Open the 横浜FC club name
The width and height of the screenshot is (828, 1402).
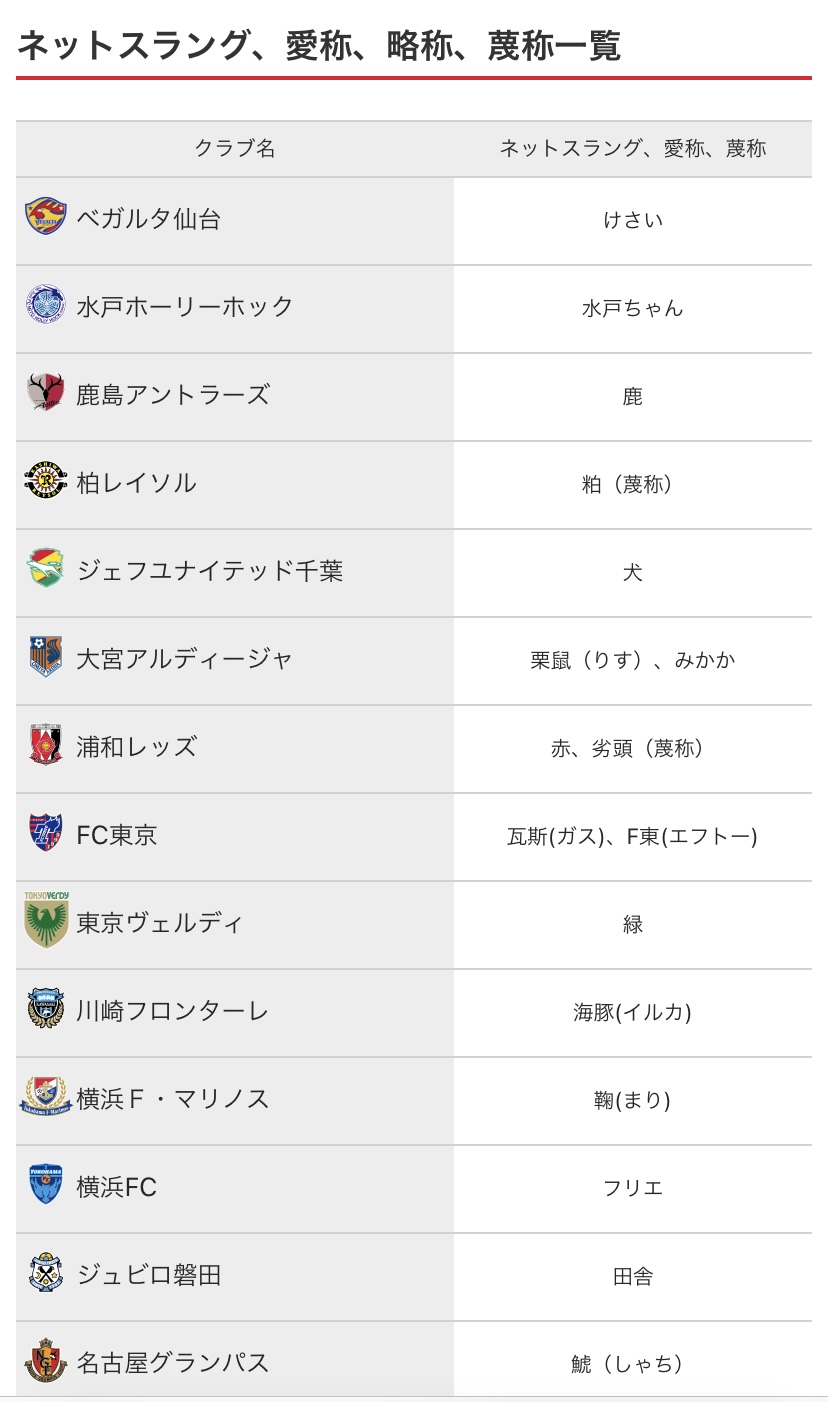point(117,1187)
